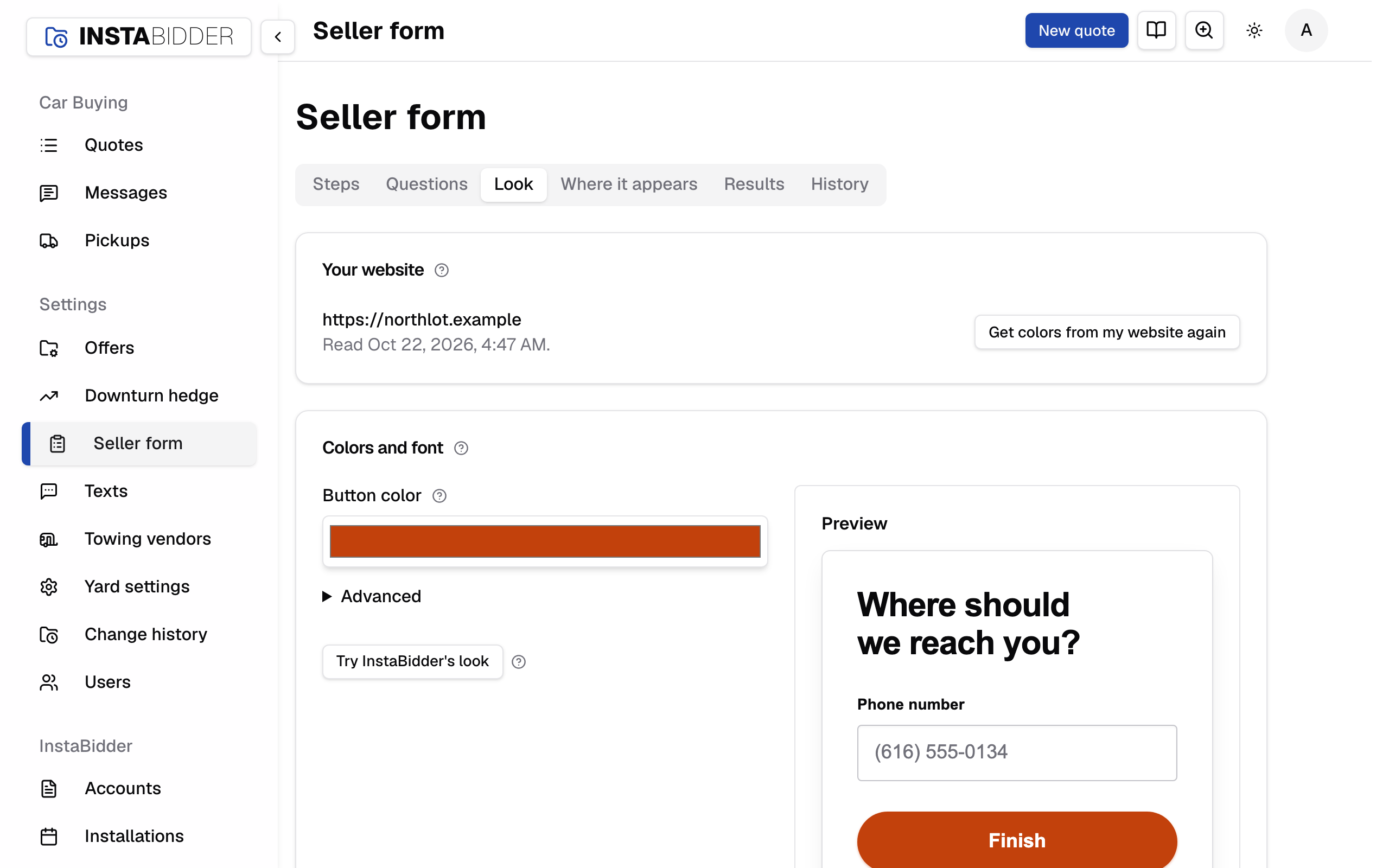Click Get colors from my website again
The image size is (1389, 868).
pos(1107,332)
